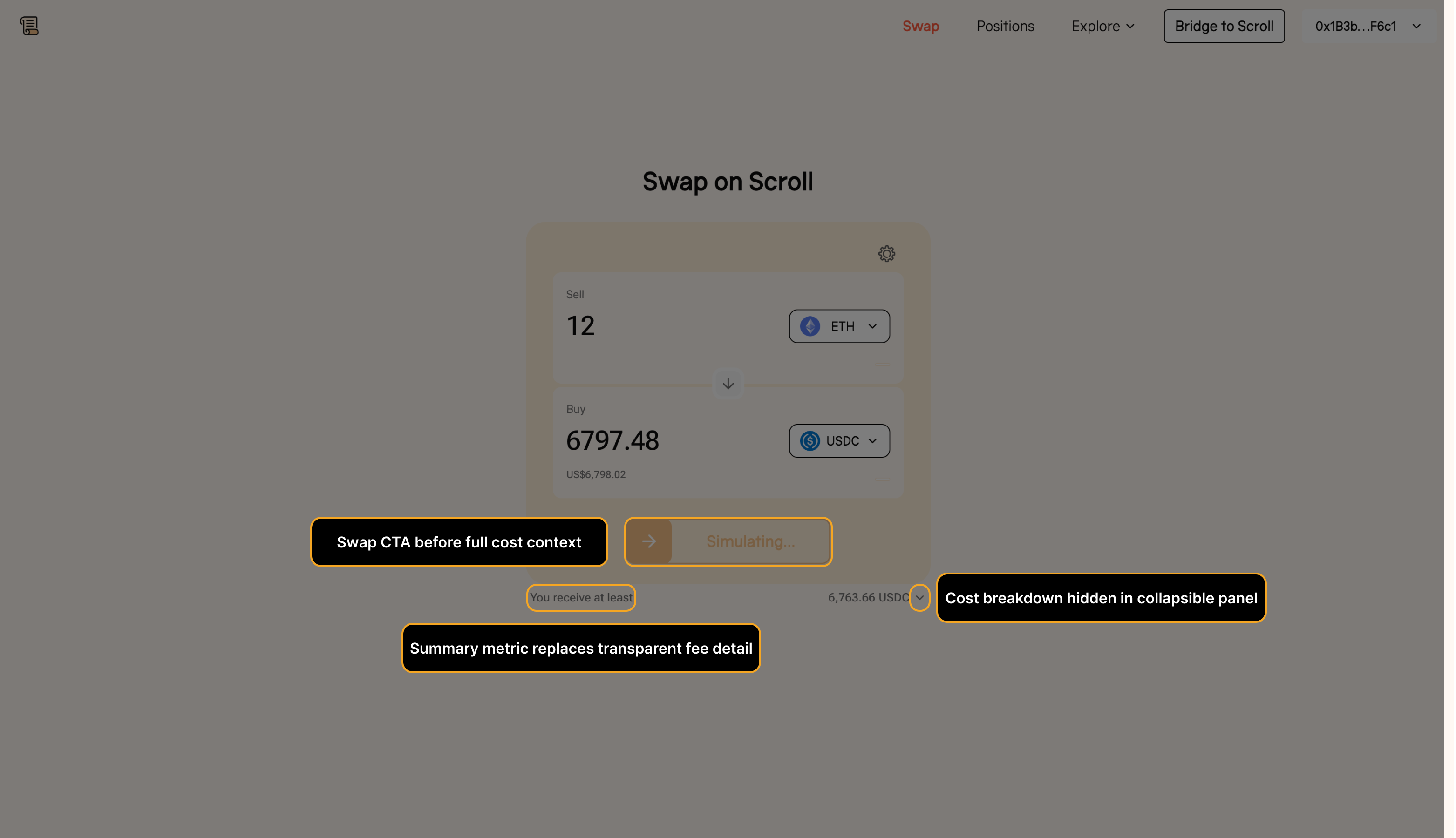The width and height of the screenshot is (1456, 838).
Task: Expand the minimum received details chevron
Action: [919, 597]
